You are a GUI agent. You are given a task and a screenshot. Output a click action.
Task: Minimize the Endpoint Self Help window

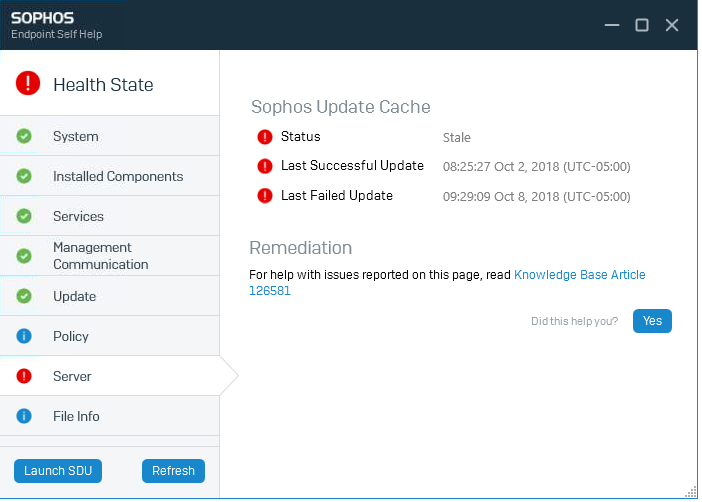pyautogui.click(x=612, y=25)
